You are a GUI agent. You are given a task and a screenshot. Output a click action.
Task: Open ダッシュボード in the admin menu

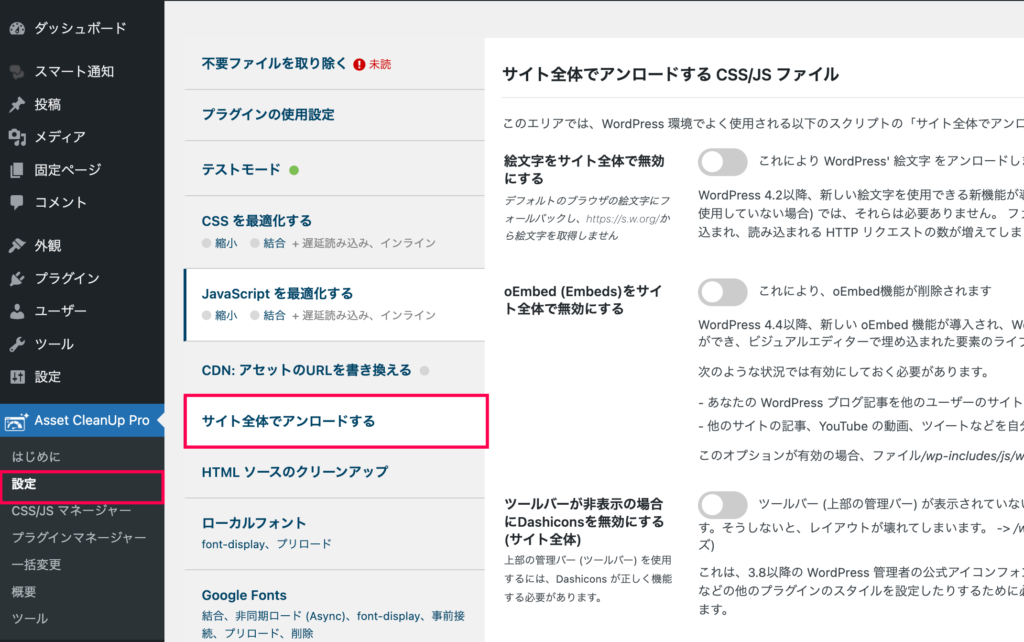coord(82,28)
